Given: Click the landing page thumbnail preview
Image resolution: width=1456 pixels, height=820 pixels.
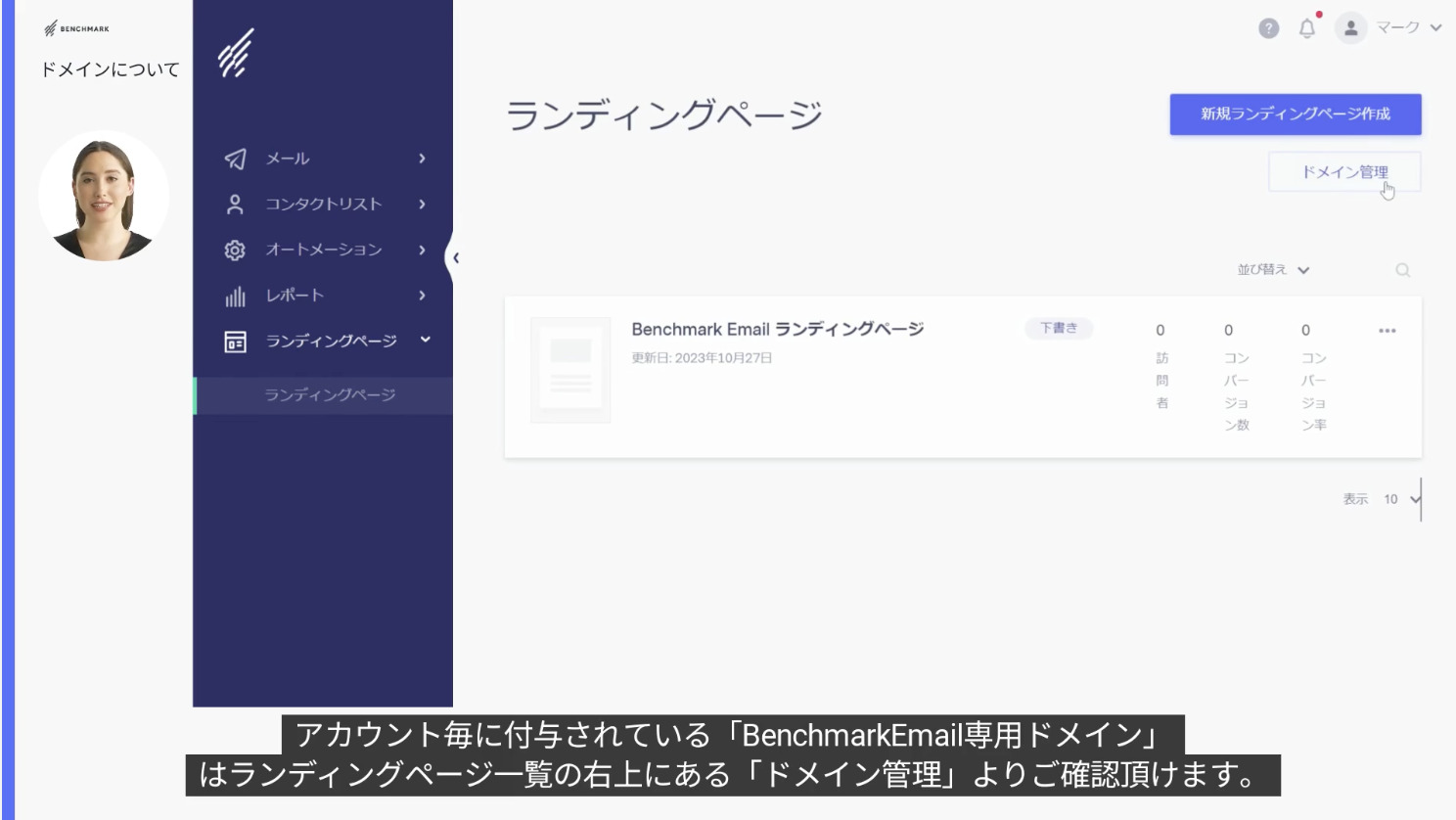Looking at the screenshot, I should [x=570, y=370].
